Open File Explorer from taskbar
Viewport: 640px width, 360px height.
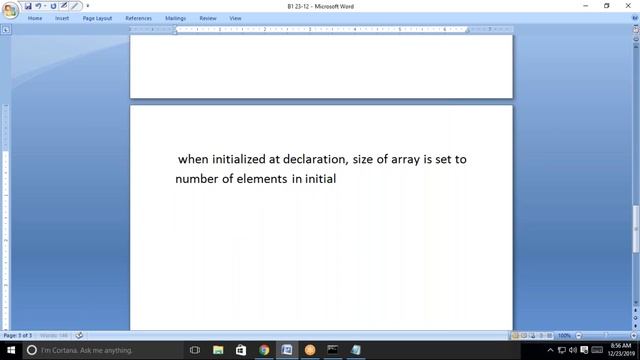(218, 350)
